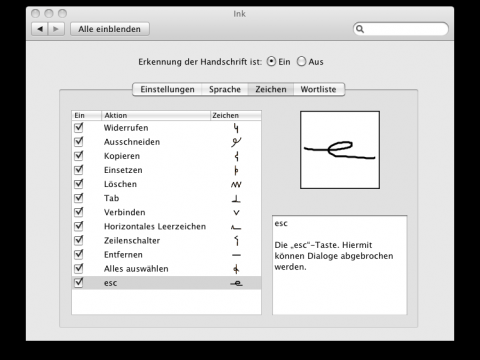Uncheck the Entfernen checkbox
This screenshot has height=360, width=480.
tap(79, 254)
